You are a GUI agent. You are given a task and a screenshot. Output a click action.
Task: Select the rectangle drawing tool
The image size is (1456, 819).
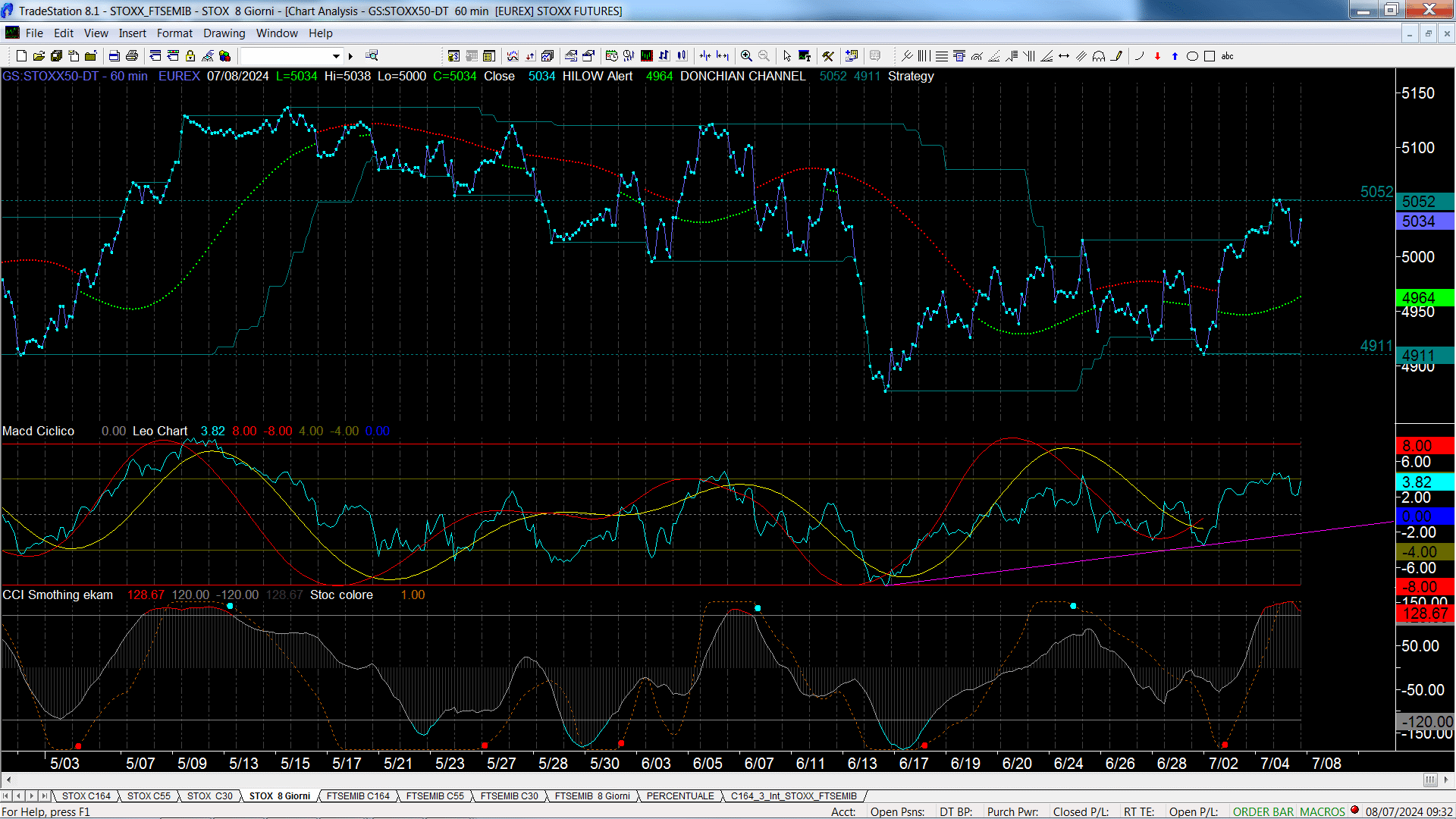(x=1210, y=56)
